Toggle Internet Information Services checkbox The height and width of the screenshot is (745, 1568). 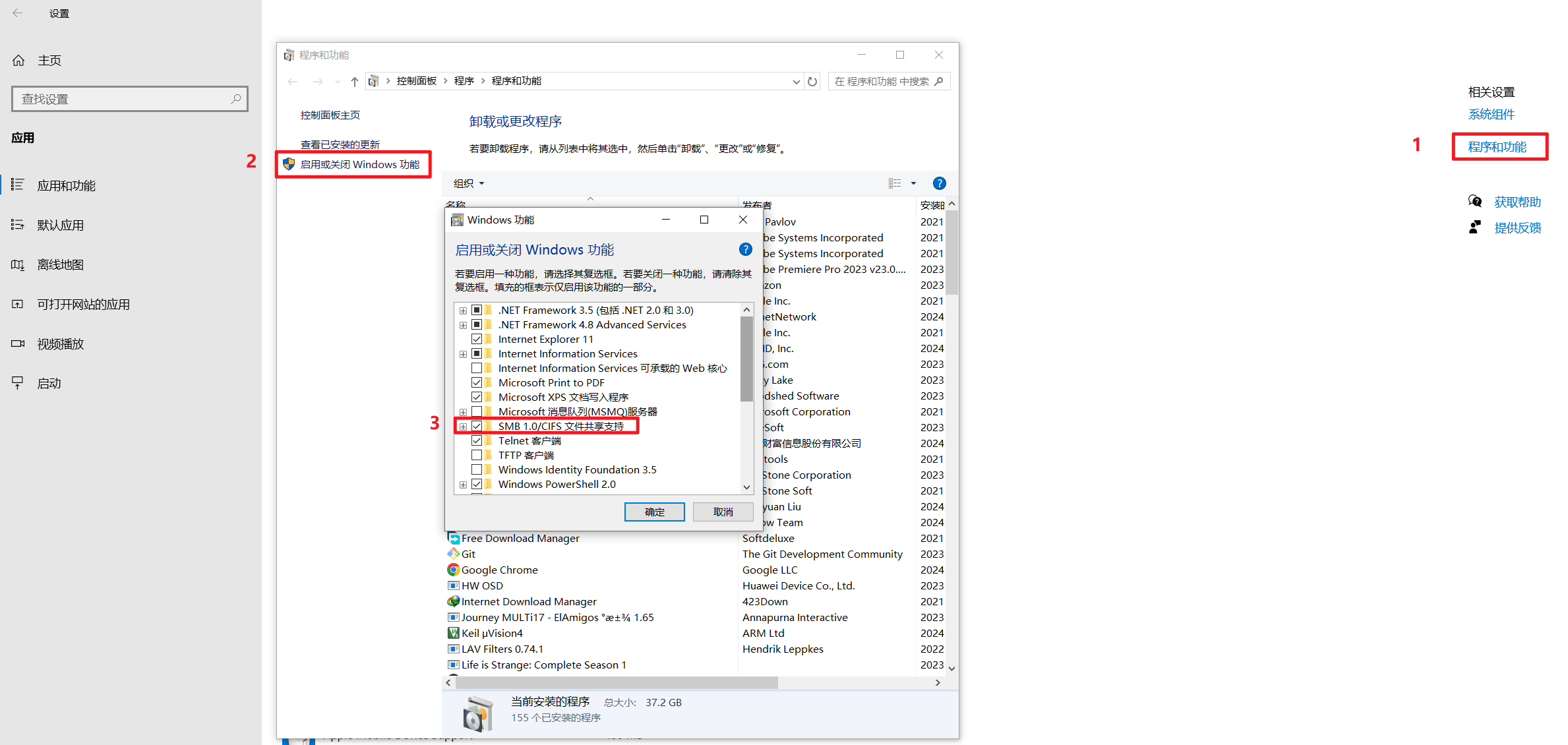click(477, 353)
